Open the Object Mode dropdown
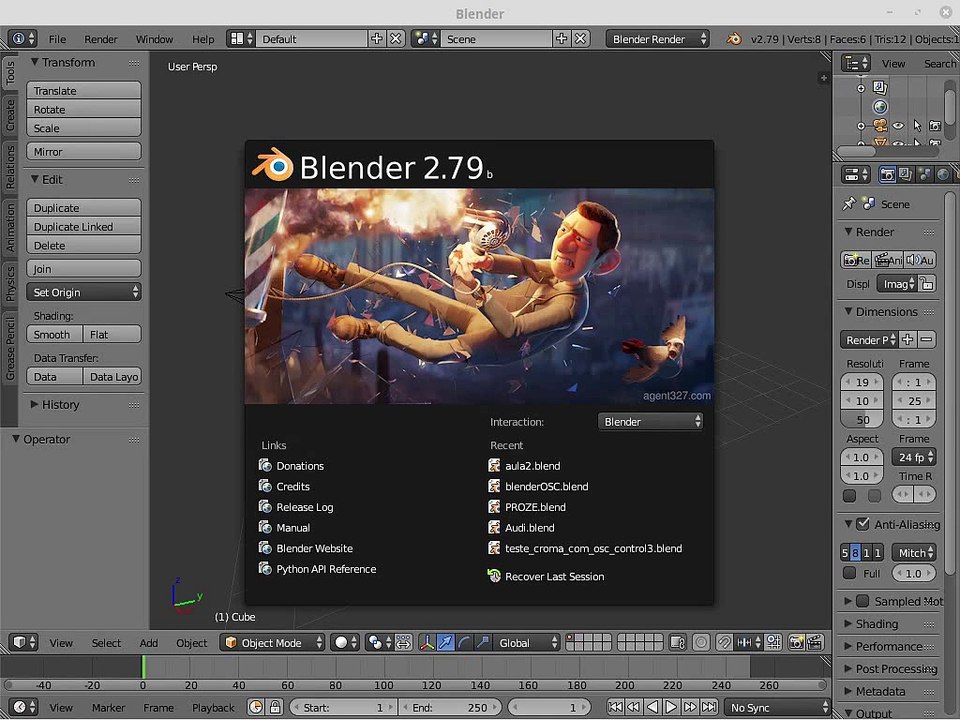Screen dimensions: 960x720 pos(273,642)
